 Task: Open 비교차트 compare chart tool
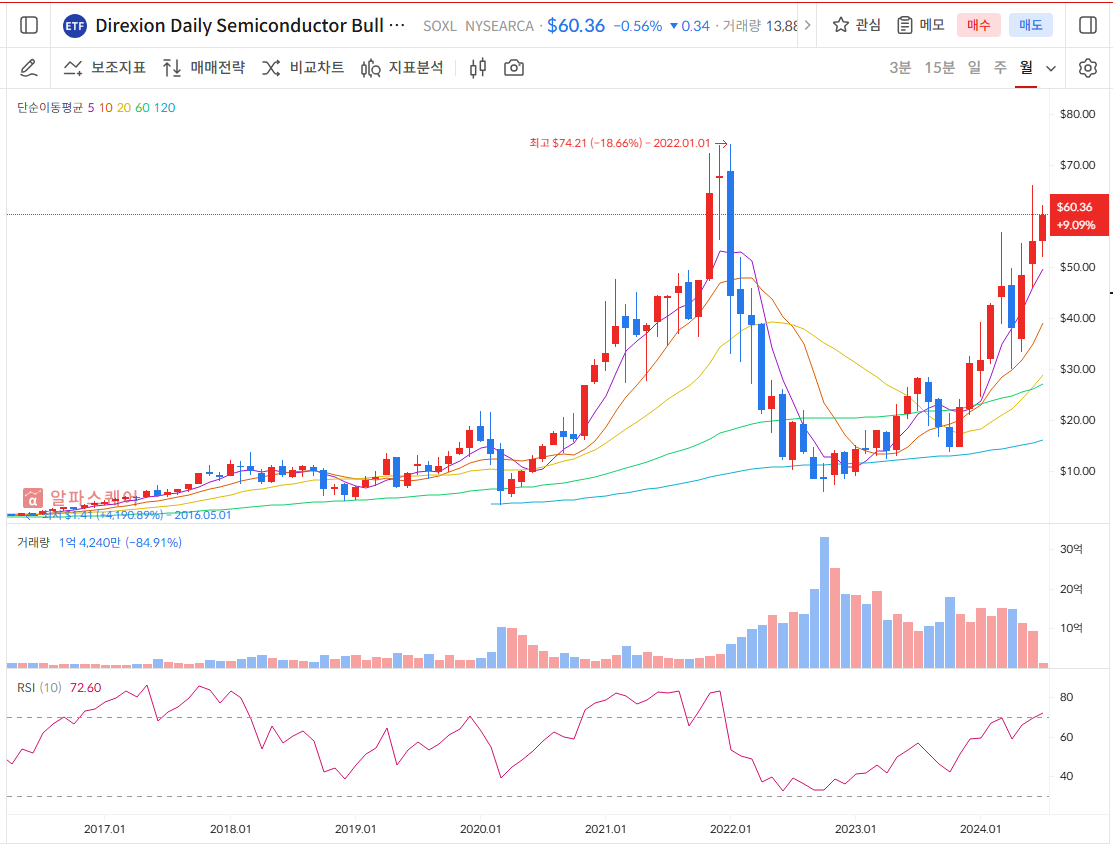[303, 67]
